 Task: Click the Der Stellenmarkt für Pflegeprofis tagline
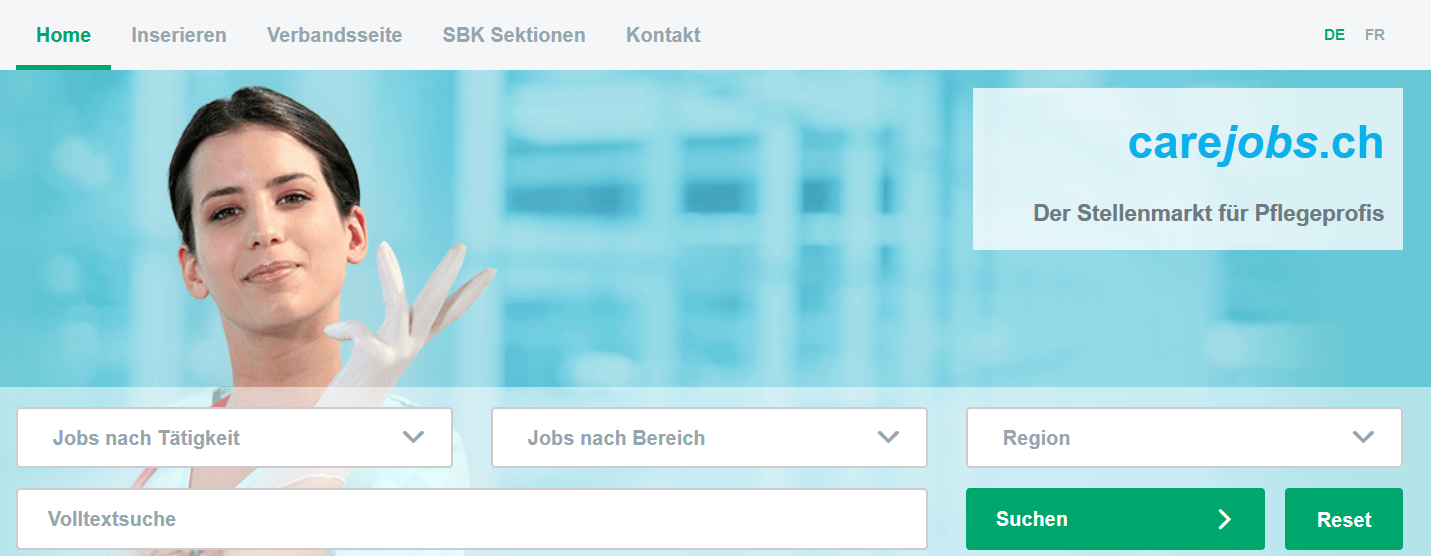(x=1209, y=213)
